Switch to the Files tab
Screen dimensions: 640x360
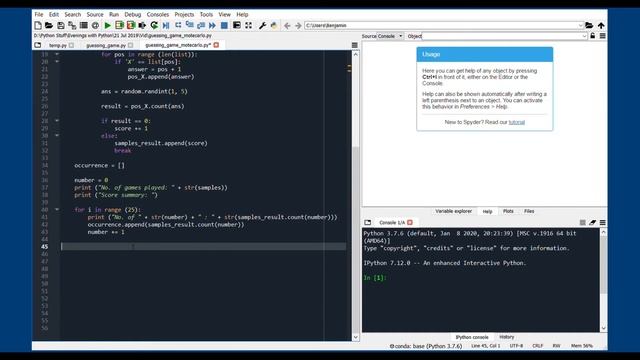pyautogui.click(x=529, y=211)
